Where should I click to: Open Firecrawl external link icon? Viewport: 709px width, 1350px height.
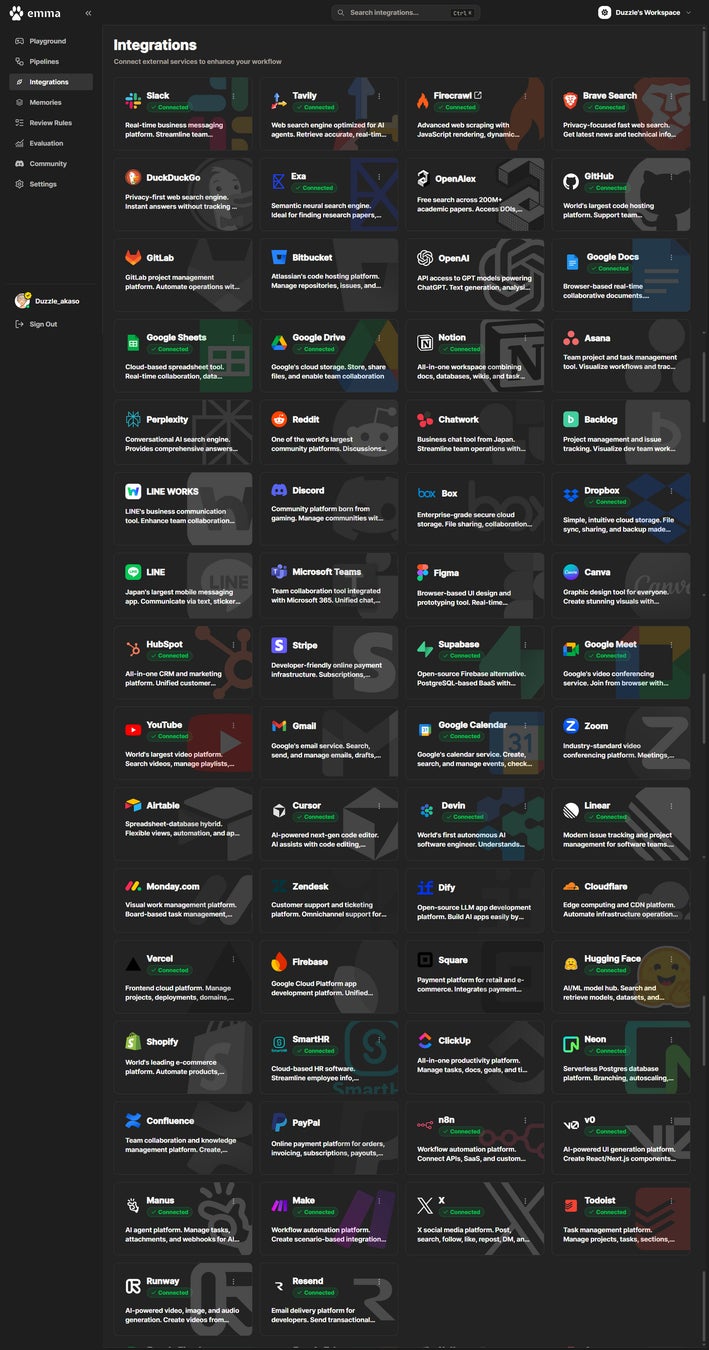478,96
